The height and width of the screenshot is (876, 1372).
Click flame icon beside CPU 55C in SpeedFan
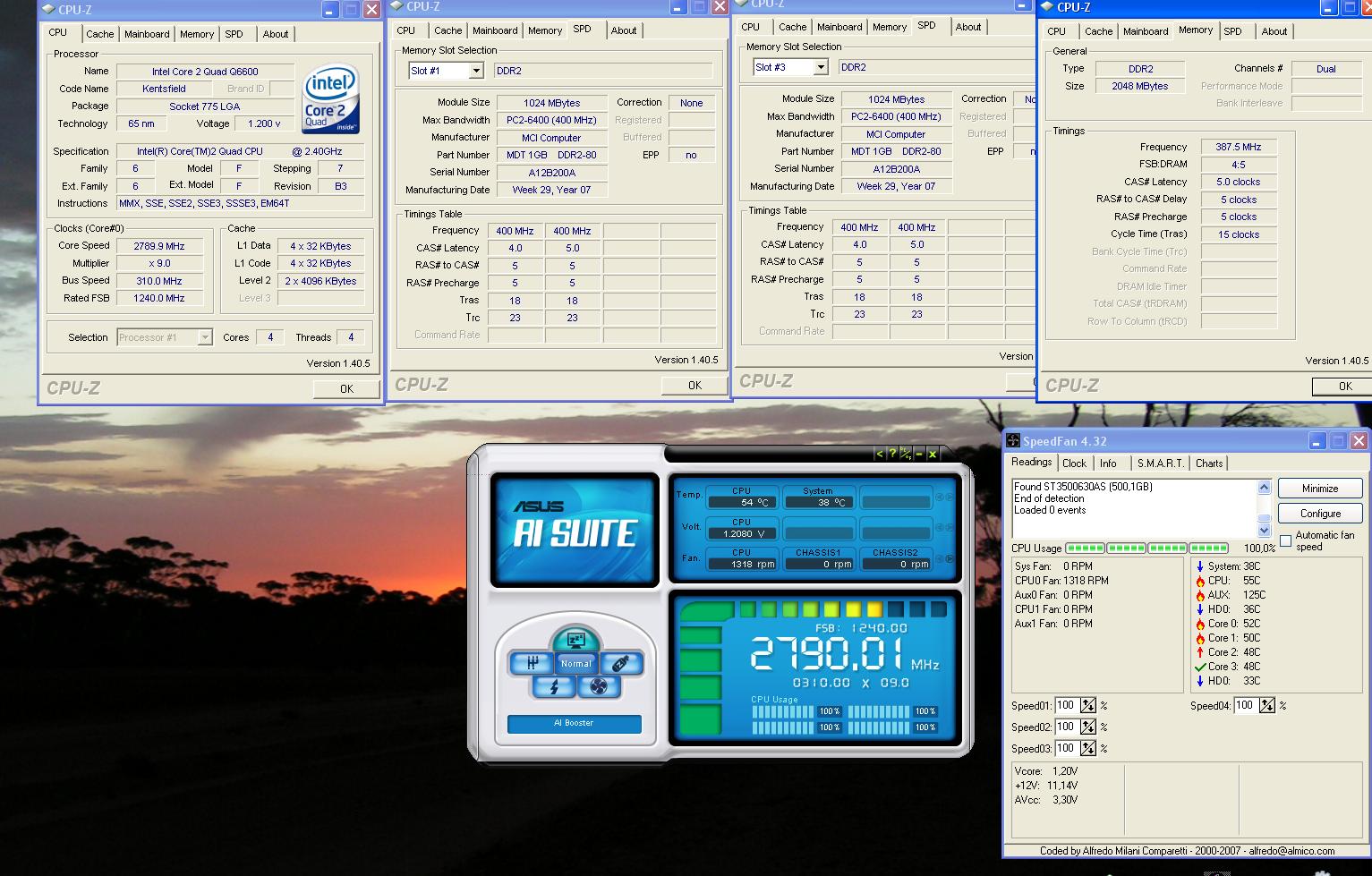coord(1200,581)
